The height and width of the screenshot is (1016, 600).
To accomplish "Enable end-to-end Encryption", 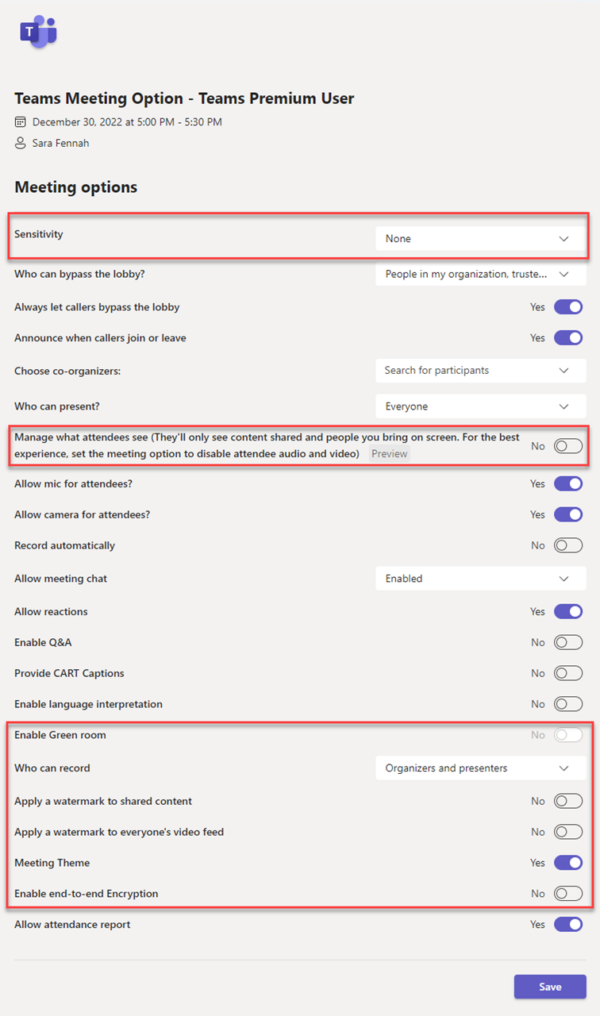I will tap(568, 893).
